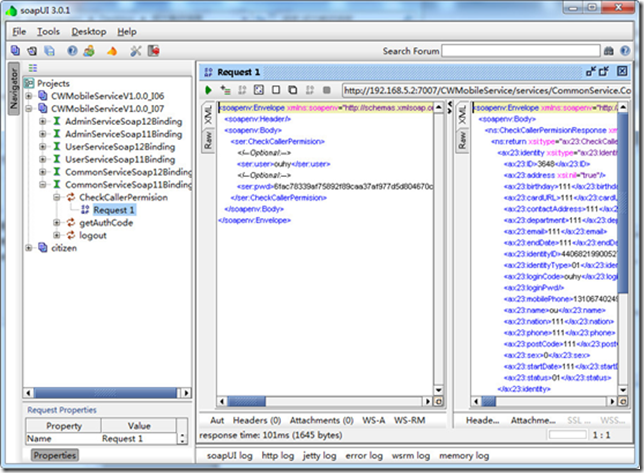Image resolution: width=644 pixels, height=473 pixels.
Task: Expand the citizen project node
Action: coord(30,248)
